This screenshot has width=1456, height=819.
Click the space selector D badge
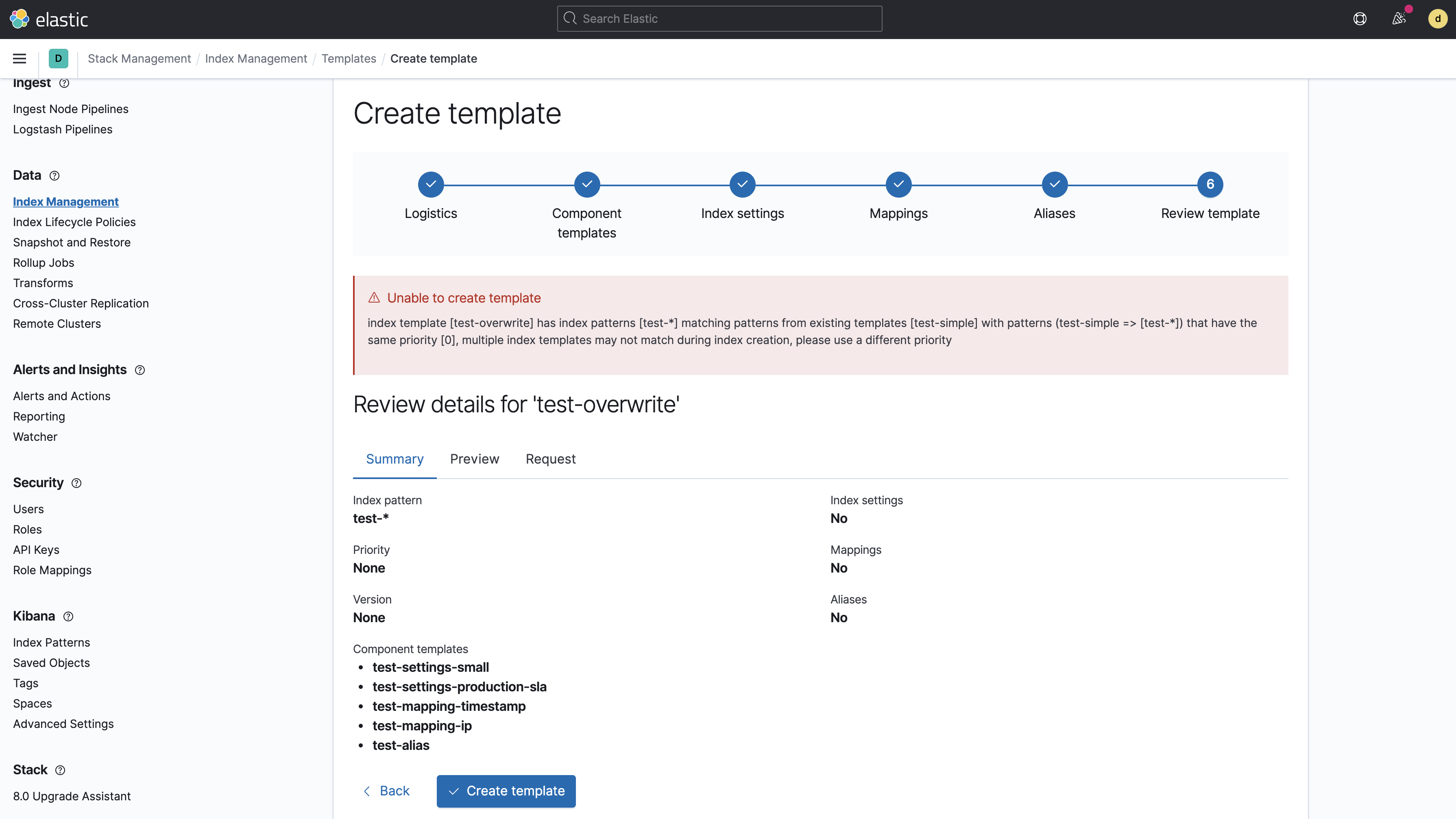[x=58, y=59]
